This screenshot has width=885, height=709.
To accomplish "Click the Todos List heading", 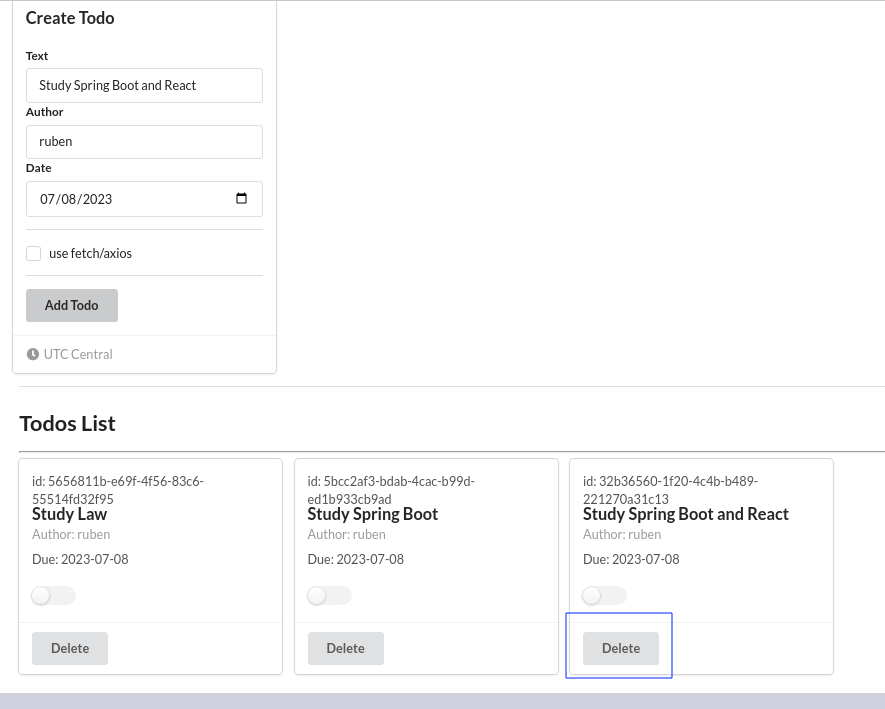I will point(67,423).
